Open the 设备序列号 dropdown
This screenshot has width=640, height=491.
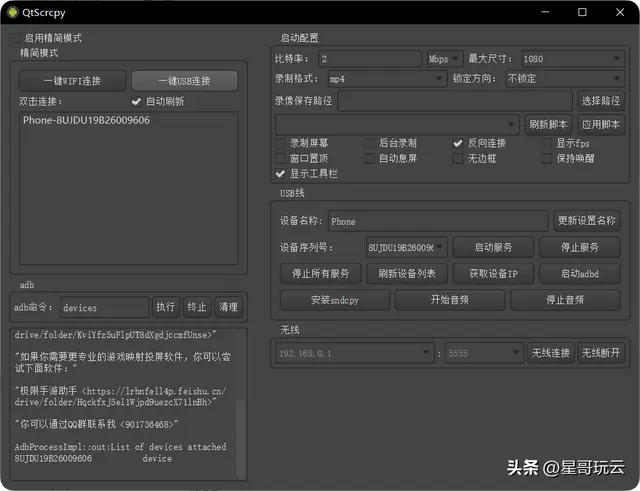click(407, 247)
